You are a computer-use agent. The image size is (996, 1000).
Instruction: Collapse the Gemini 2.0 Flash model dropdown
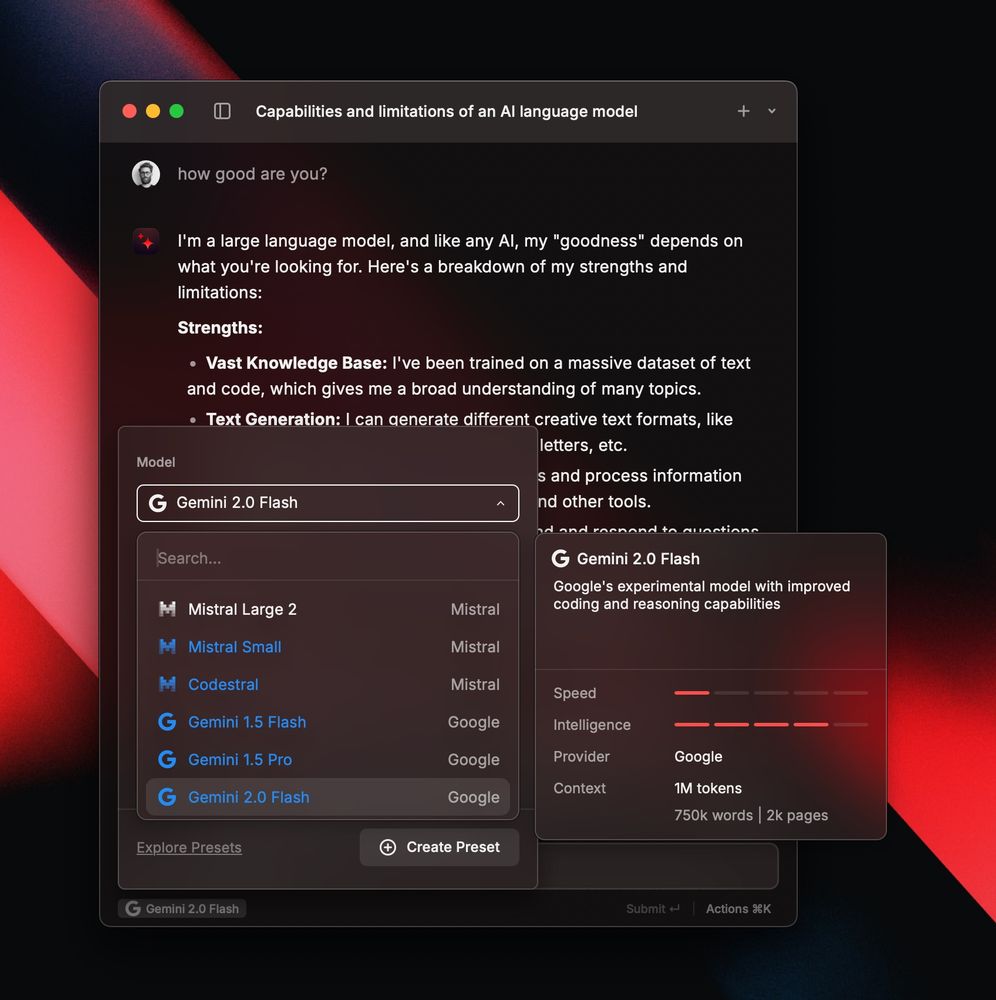pos(501,503)
